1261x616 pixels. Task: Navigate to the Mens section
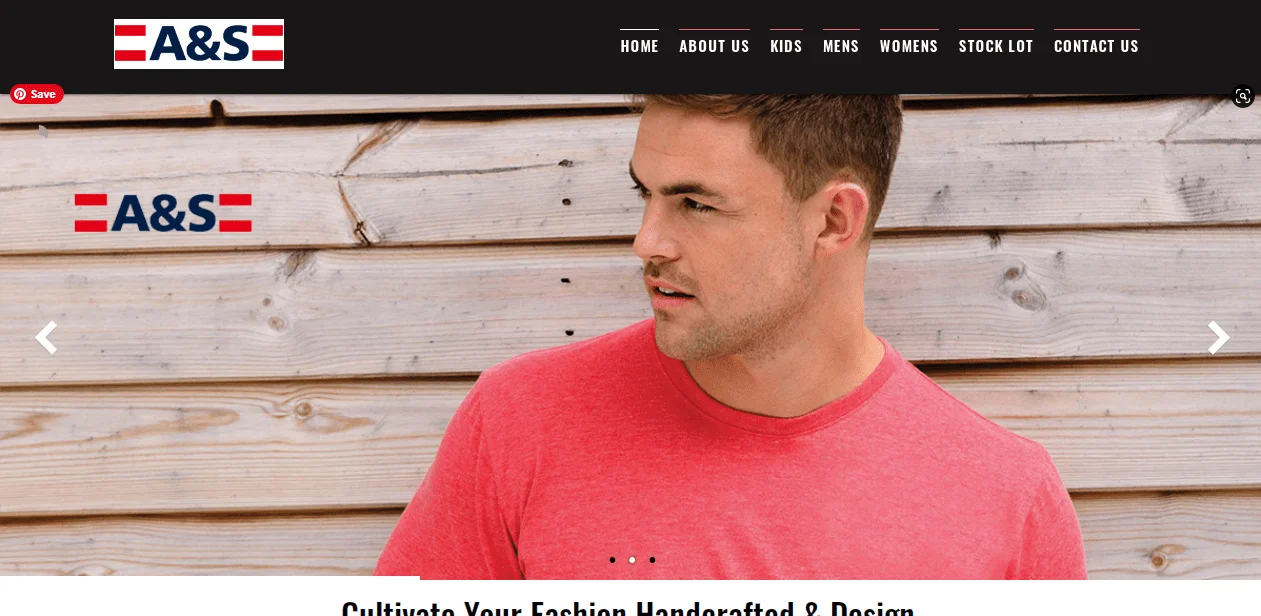(841, 46)
